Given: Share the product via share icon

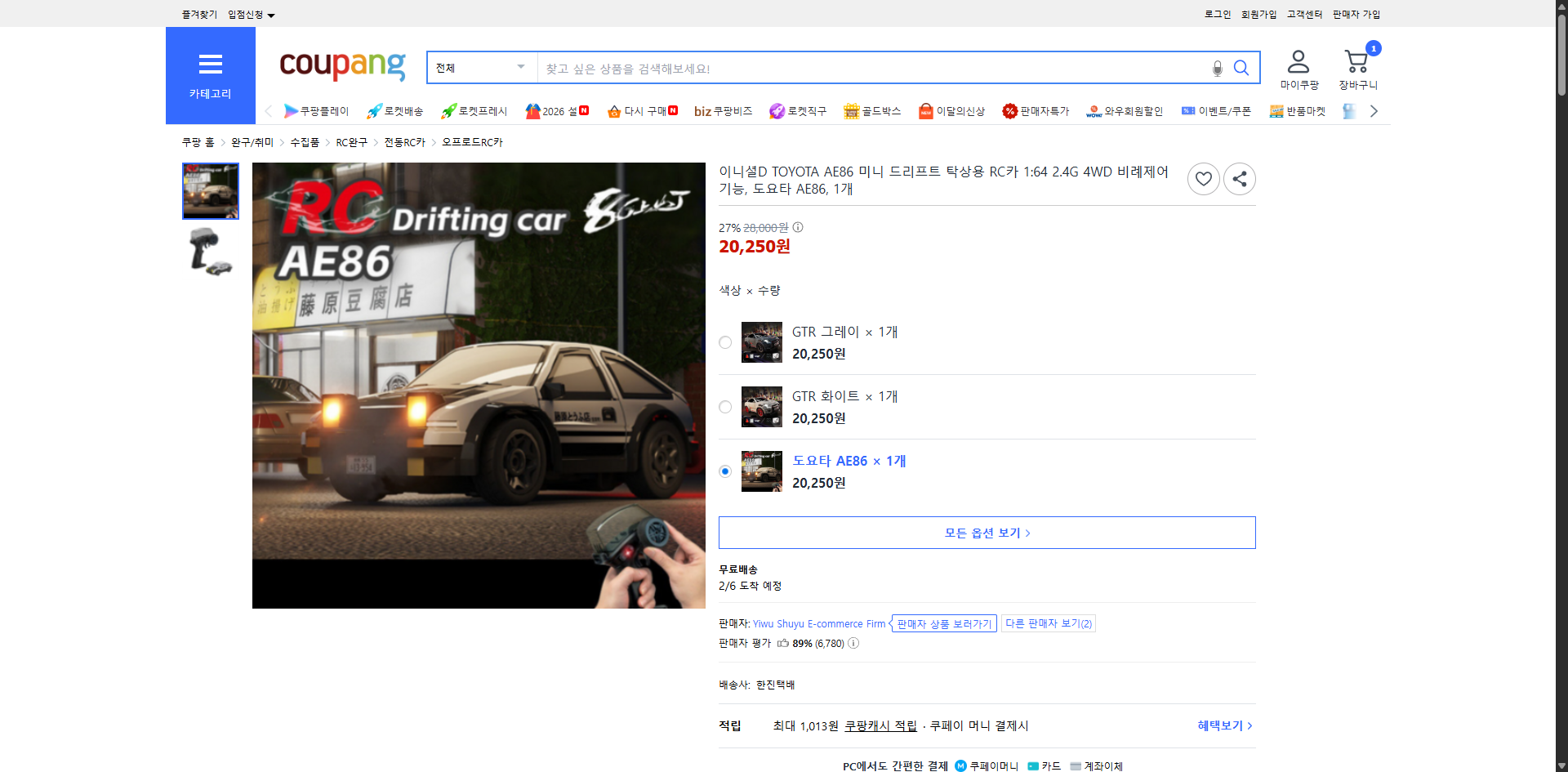Looking at the screenshot, I should (1240, 178).
